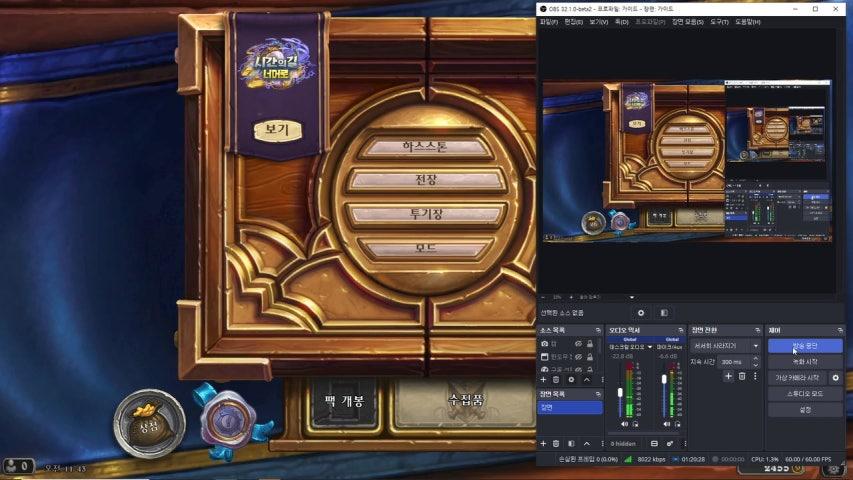Screen dimensions: 853x480
Task: Open the 도구 (Tools) menu
Action: pos(718,21)
